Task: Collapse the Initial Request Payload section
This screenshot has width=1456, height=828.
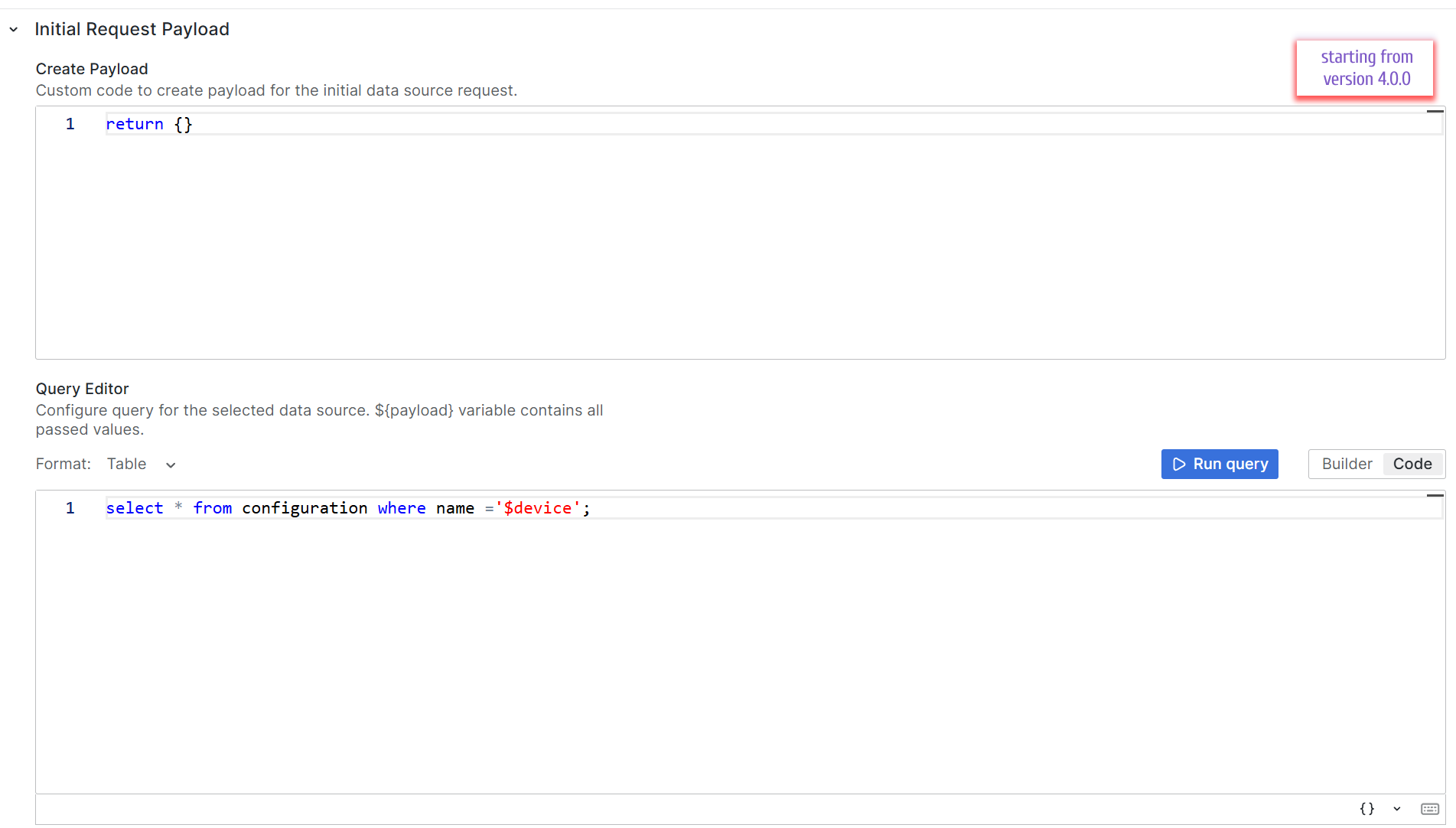Action: [13, 29]
